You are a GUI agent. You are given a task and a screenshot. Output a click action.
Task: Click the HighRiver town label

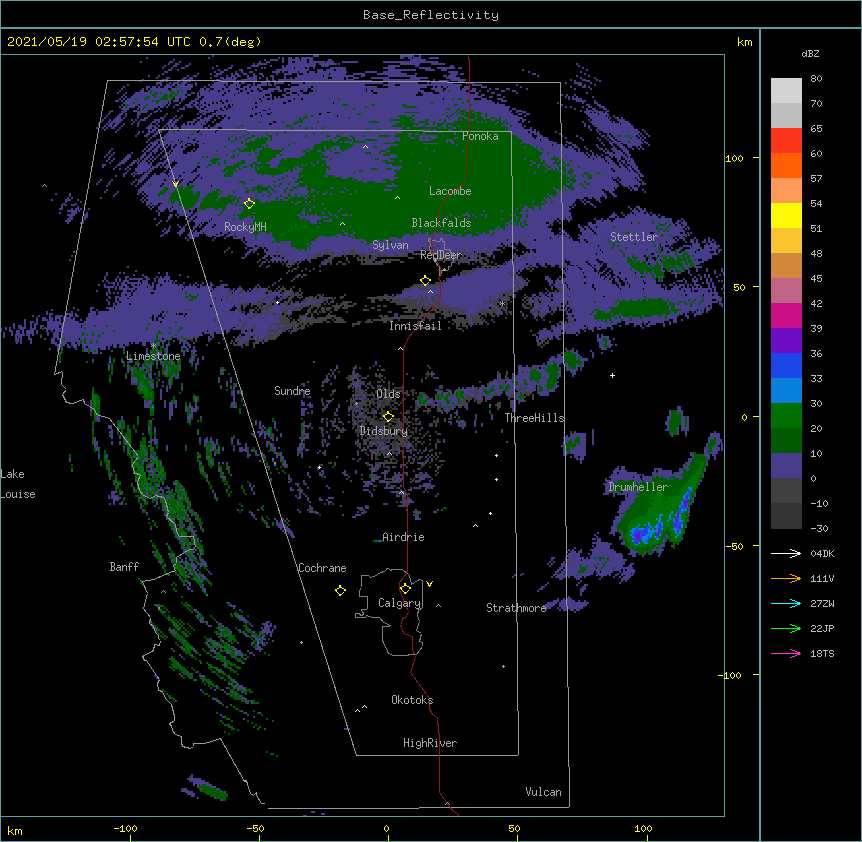[430, 743]
